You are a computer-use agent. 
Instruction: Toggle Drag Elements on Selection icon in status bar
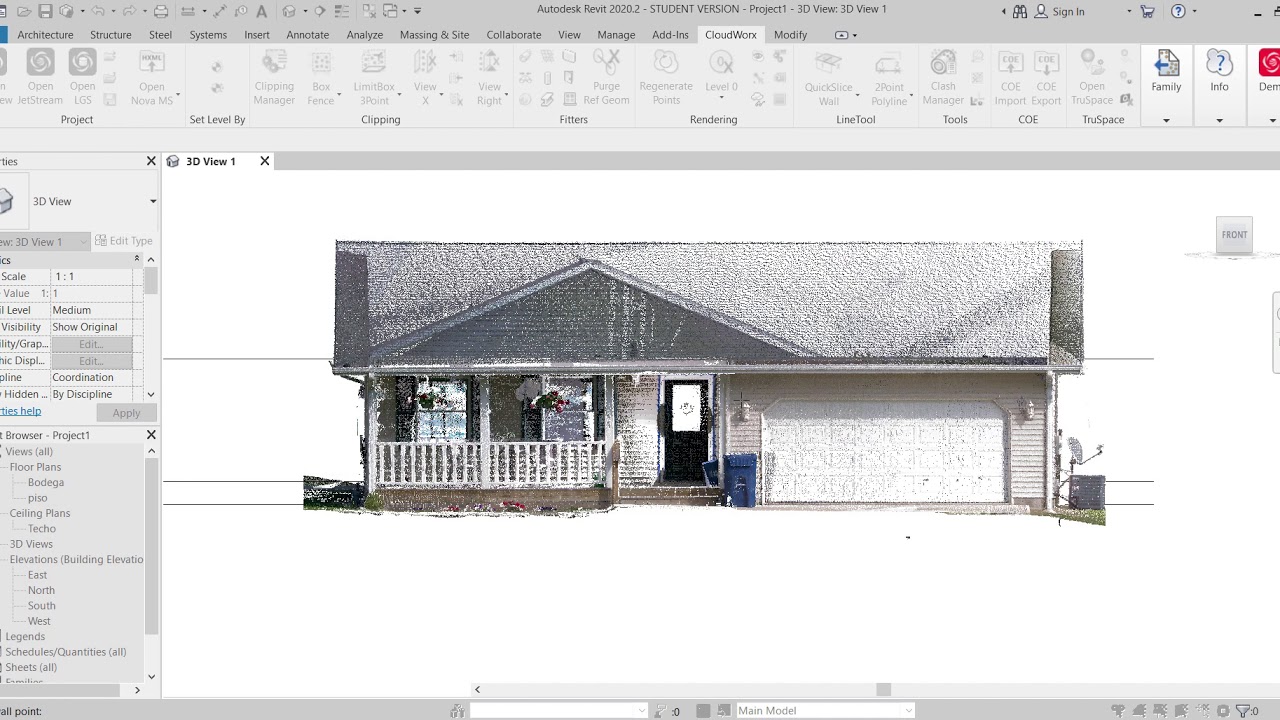pyautogui.click(x=1202, y=711)
